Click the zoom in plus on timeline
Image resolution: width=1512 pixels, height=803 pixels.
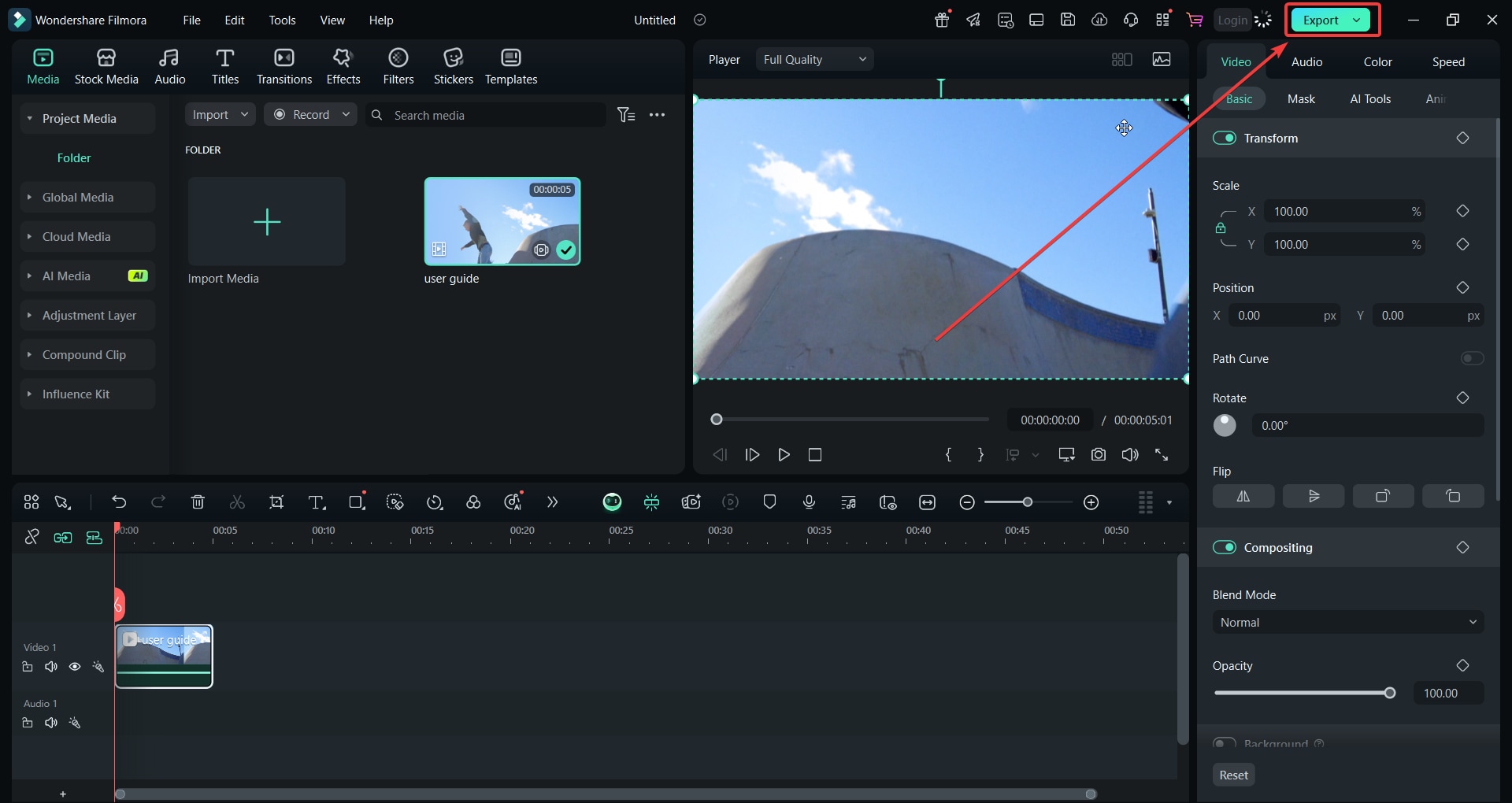[1091, 502]
